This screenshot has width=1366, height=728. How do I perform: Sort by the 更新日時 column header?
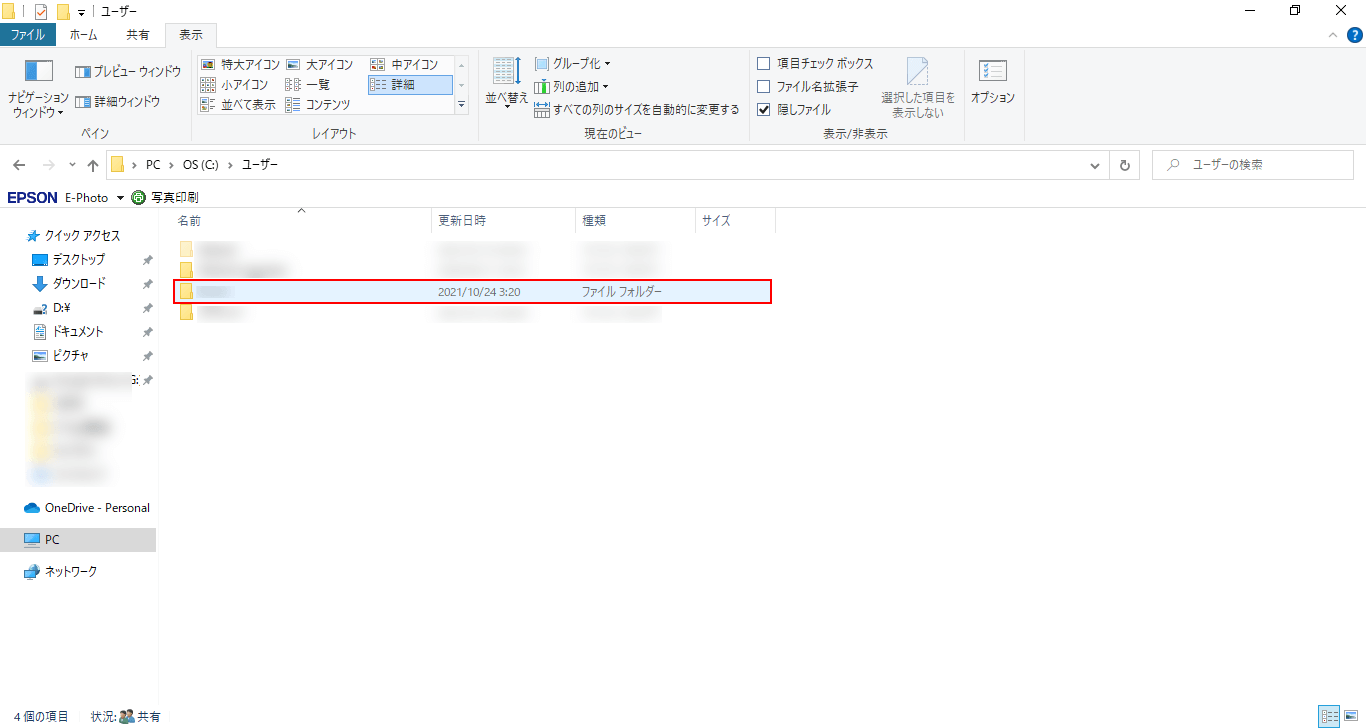point(504,221)
